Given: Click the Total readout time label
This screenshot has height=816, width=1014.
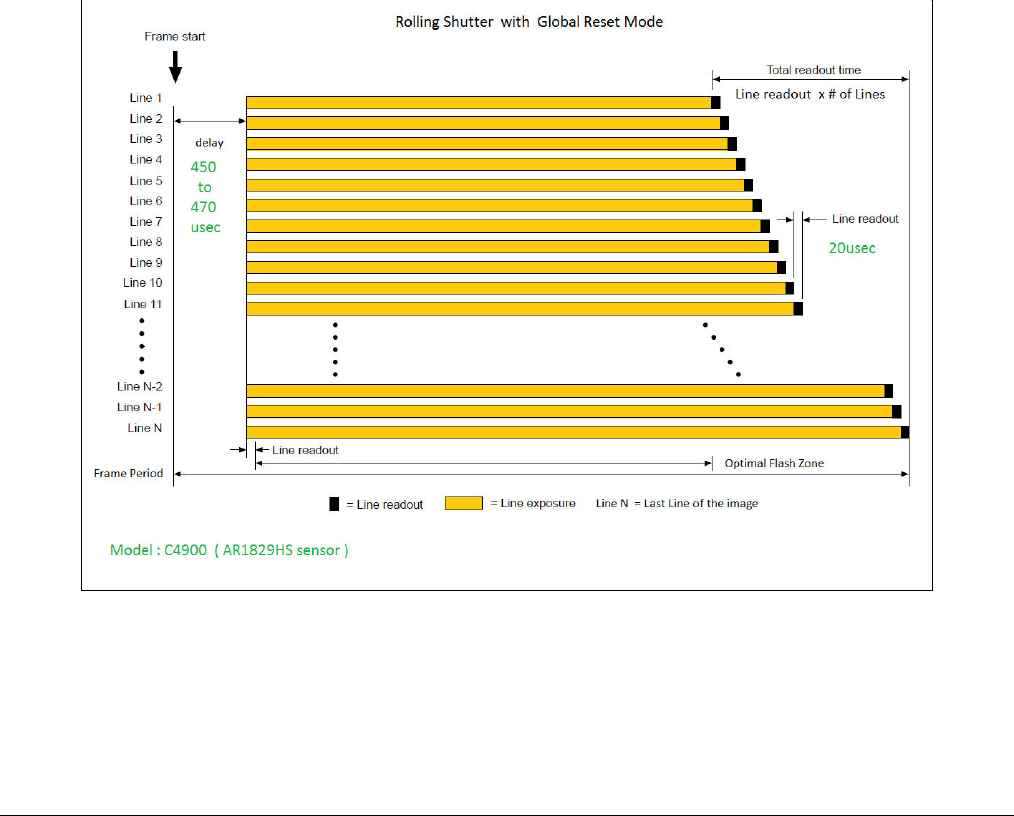Looking at the screenshot, I should 814,70.
